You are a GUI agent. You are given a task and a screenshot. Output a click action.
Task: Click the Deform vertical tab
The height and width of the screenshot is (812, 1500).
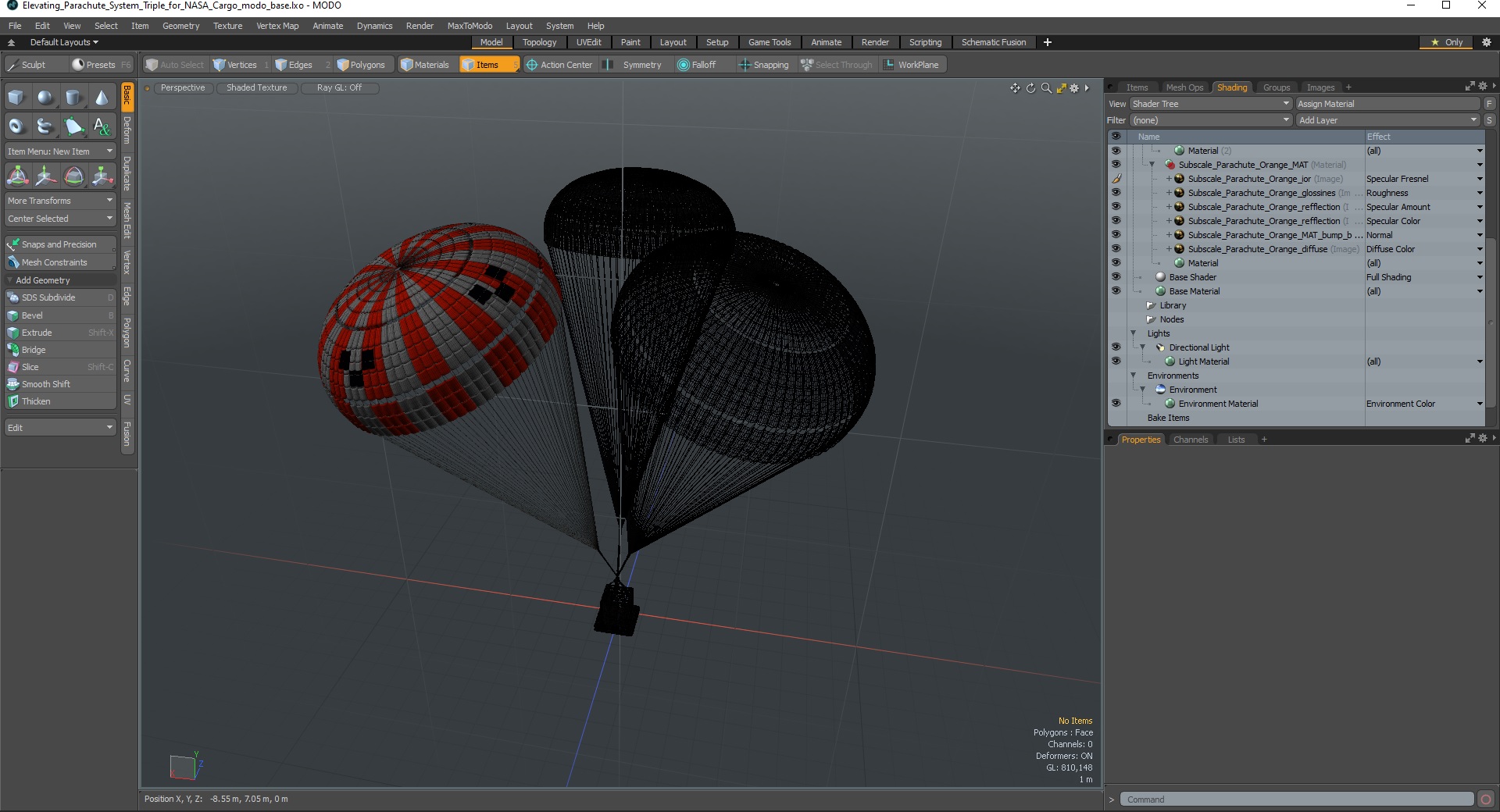(x=127, y=130)
